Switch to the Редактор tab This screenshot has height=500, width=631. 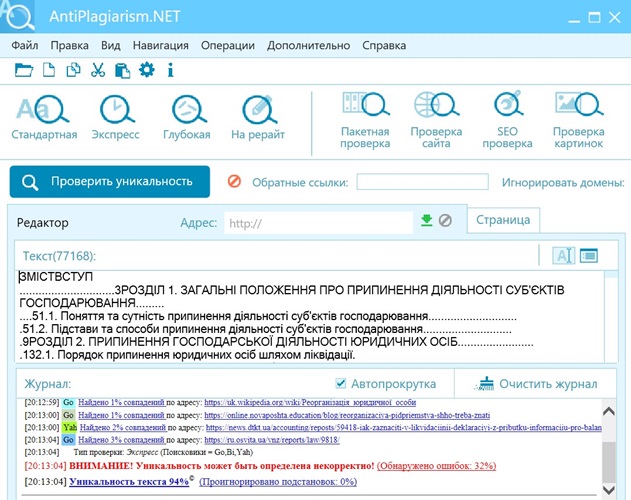(x=42, y=223)
